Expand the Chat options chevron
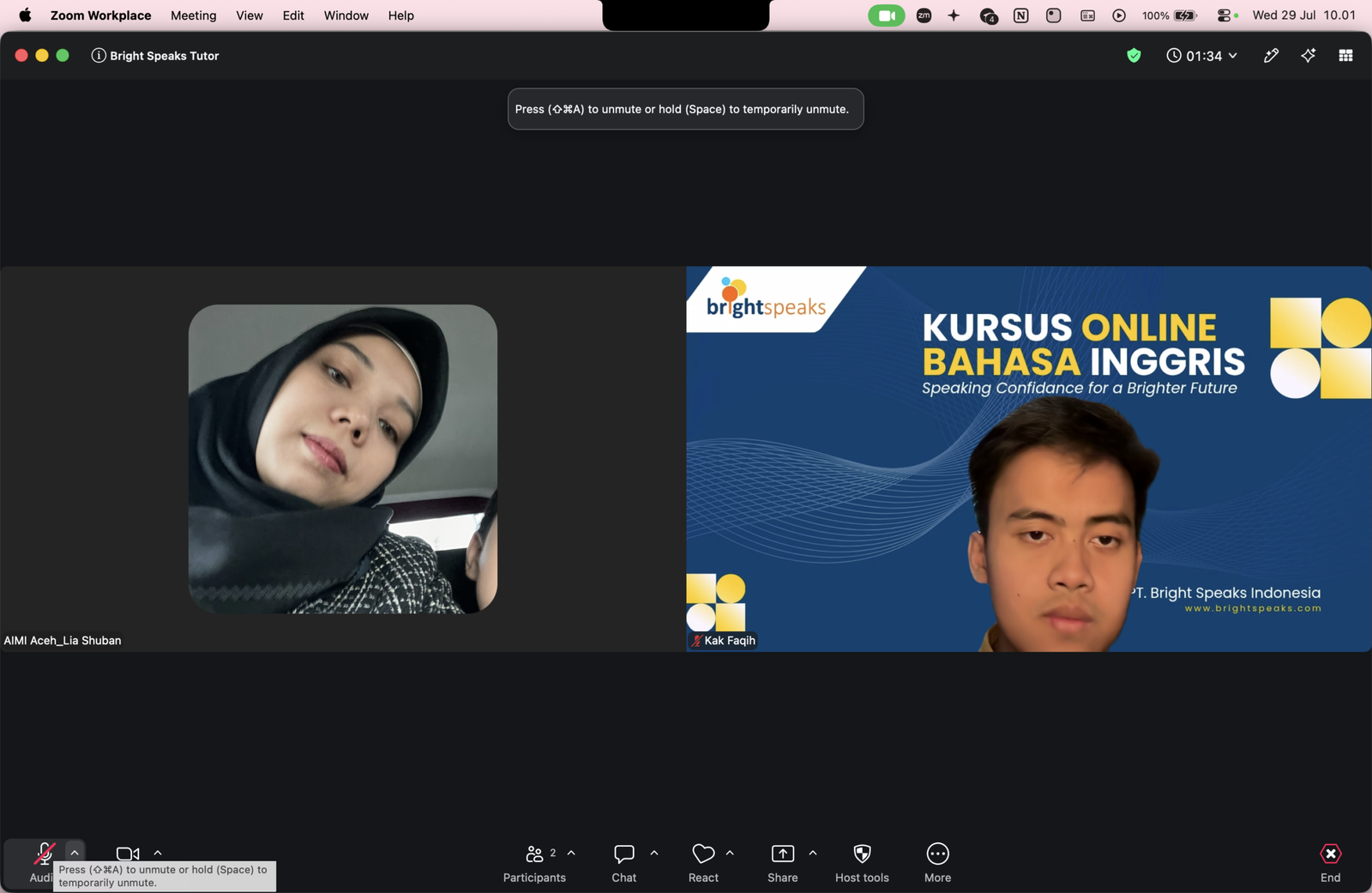Image resolution: width=1372 pixels, height=893 pixels. [x=654, y=853]
